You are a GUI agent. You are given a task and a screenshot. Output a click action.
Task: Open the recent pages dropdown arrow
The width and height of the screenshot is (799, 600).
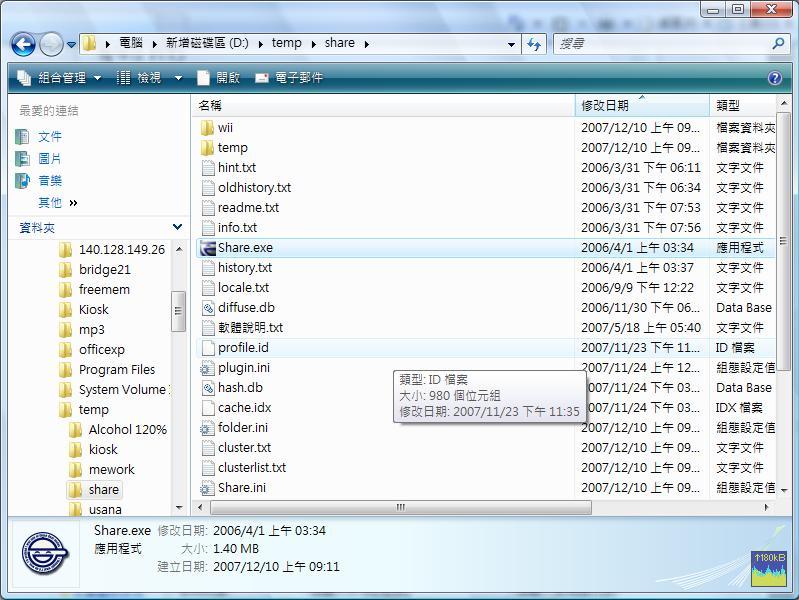coord(71,45)
